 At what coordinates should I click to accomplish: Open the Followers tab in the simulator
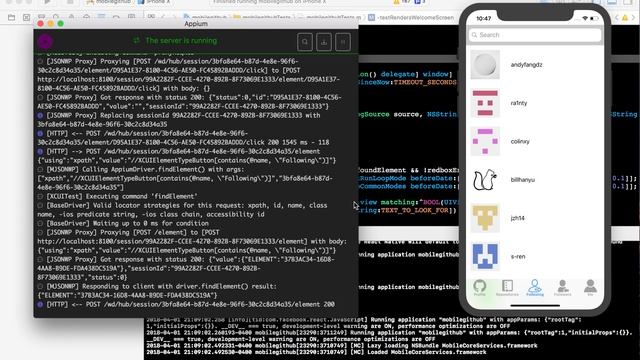(x=562, y=288)
